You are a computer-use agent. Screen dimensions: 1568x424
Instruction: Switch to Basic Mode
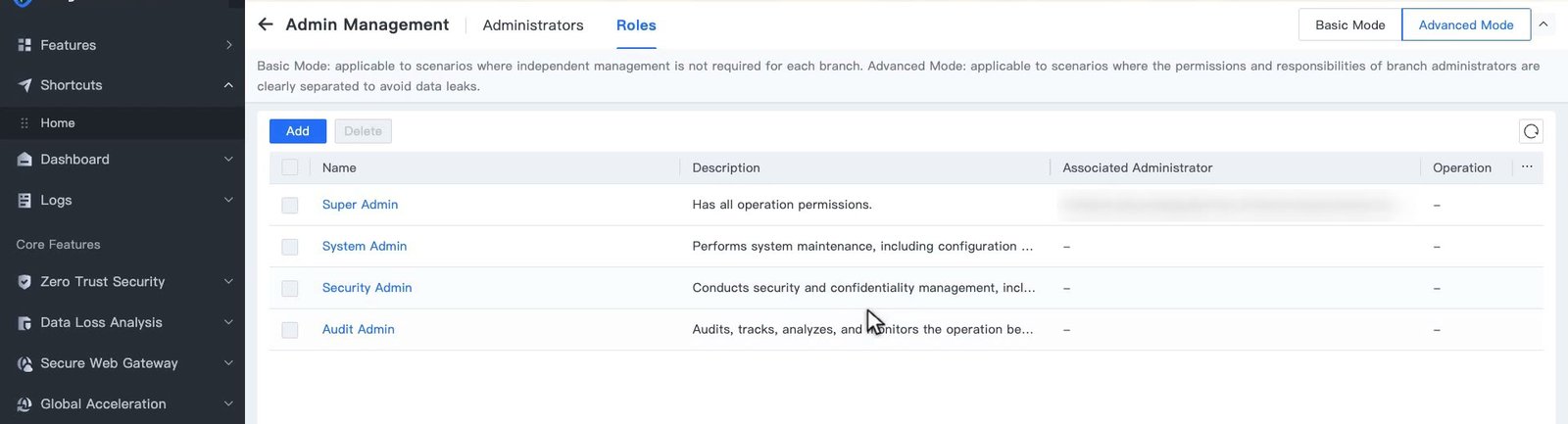coord(1349,24)
